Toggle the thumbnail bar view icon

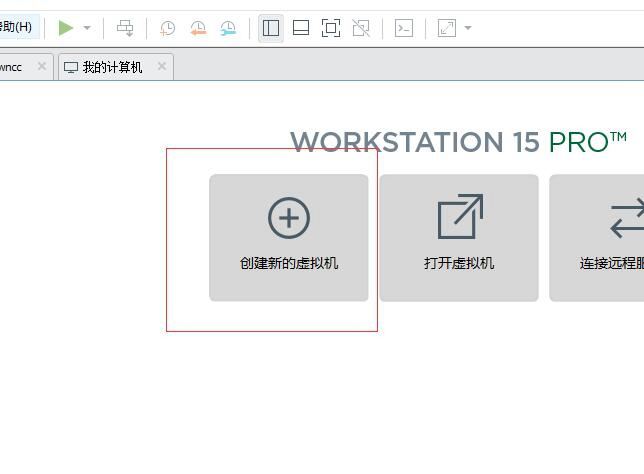pyautogui.click(x=301, y=28)
